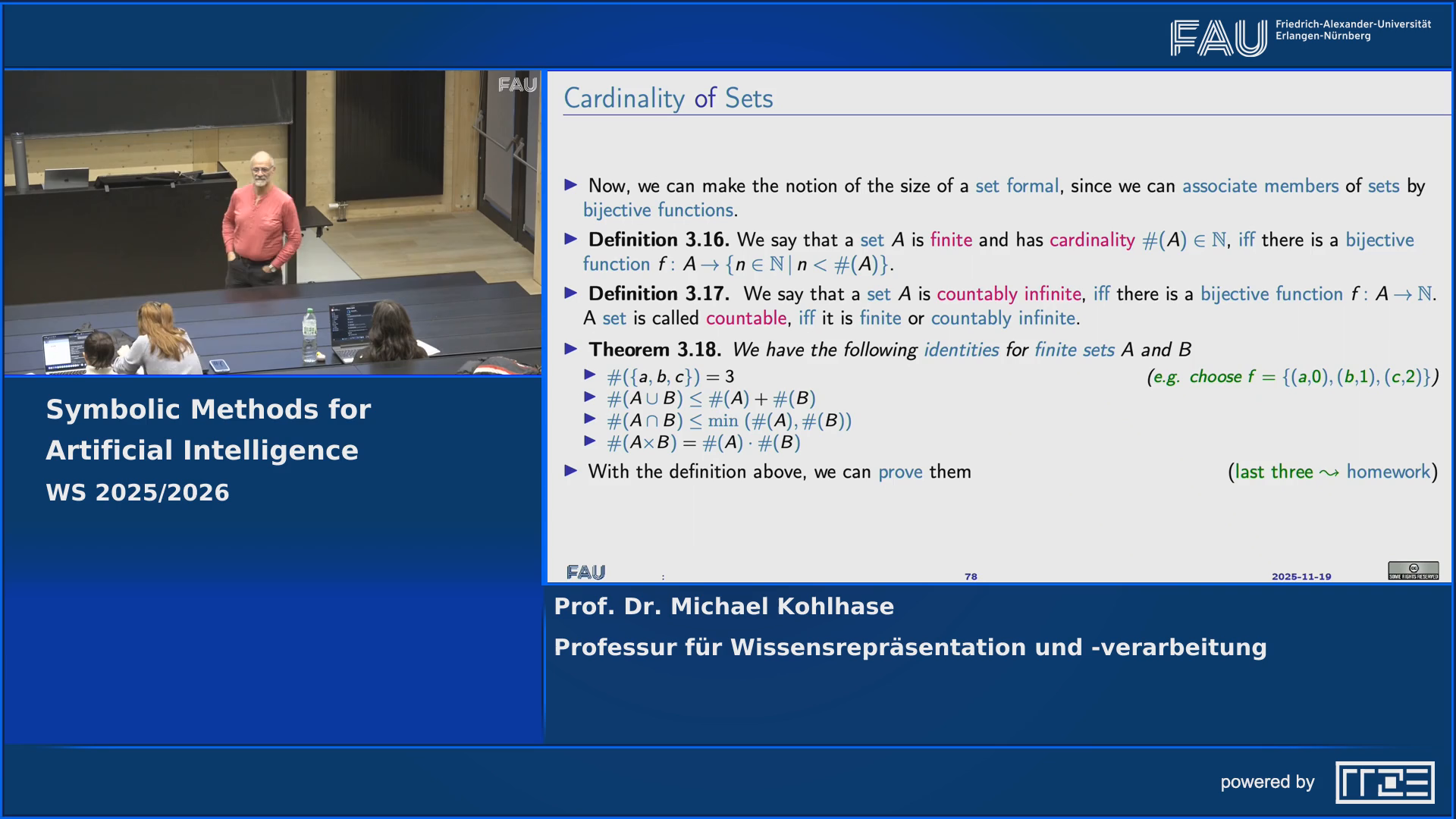The width and height of the screenshot is (1456, 819).
Task: Click the slide progress number 78
Action: click(x=971, y=576)
